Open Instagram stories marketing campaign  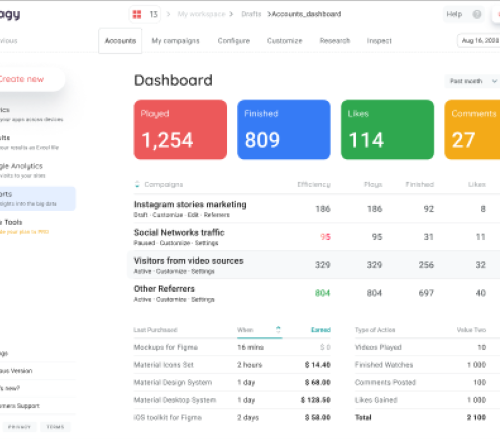click(x=190, y=204)
